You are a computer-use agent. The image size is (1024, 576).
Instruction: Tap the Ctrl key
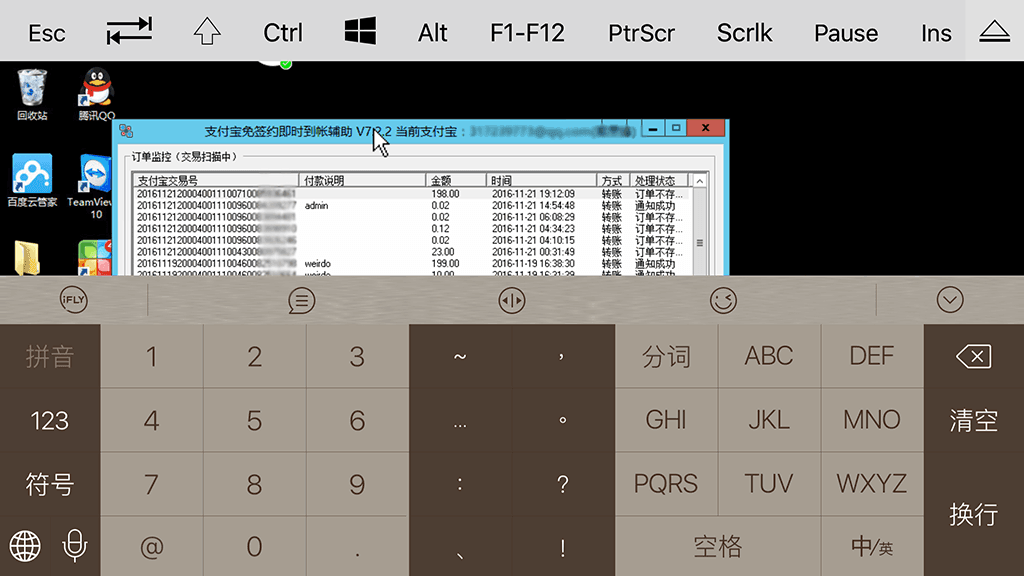click(283, 33)
